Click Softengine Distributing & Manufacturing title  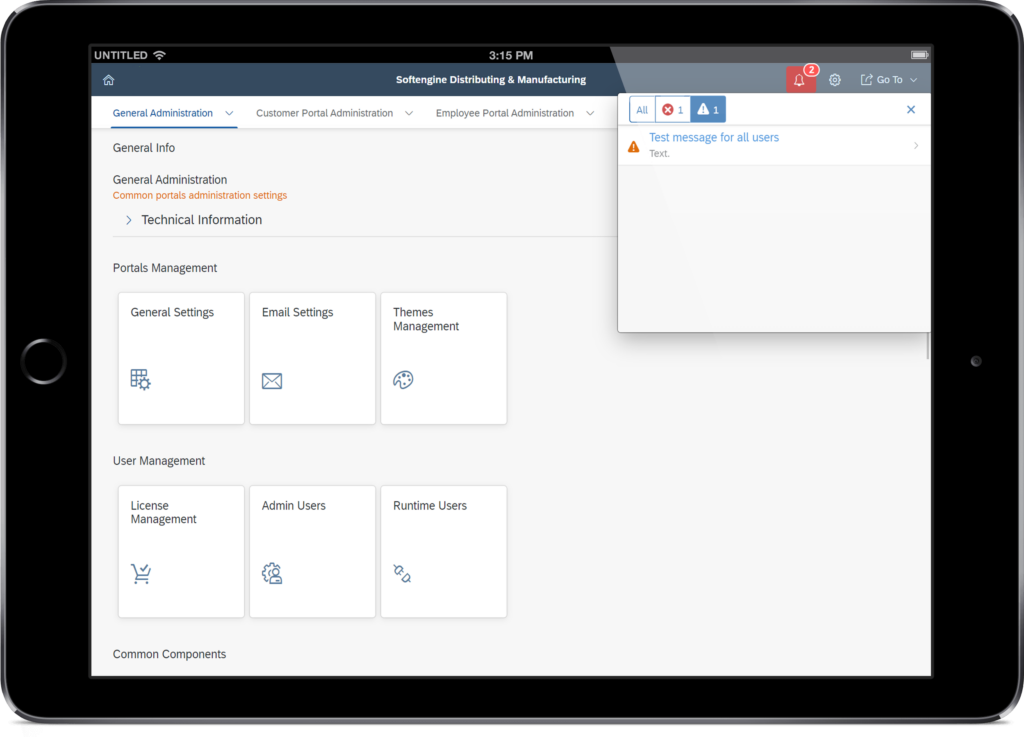click(x=490, y=80)
